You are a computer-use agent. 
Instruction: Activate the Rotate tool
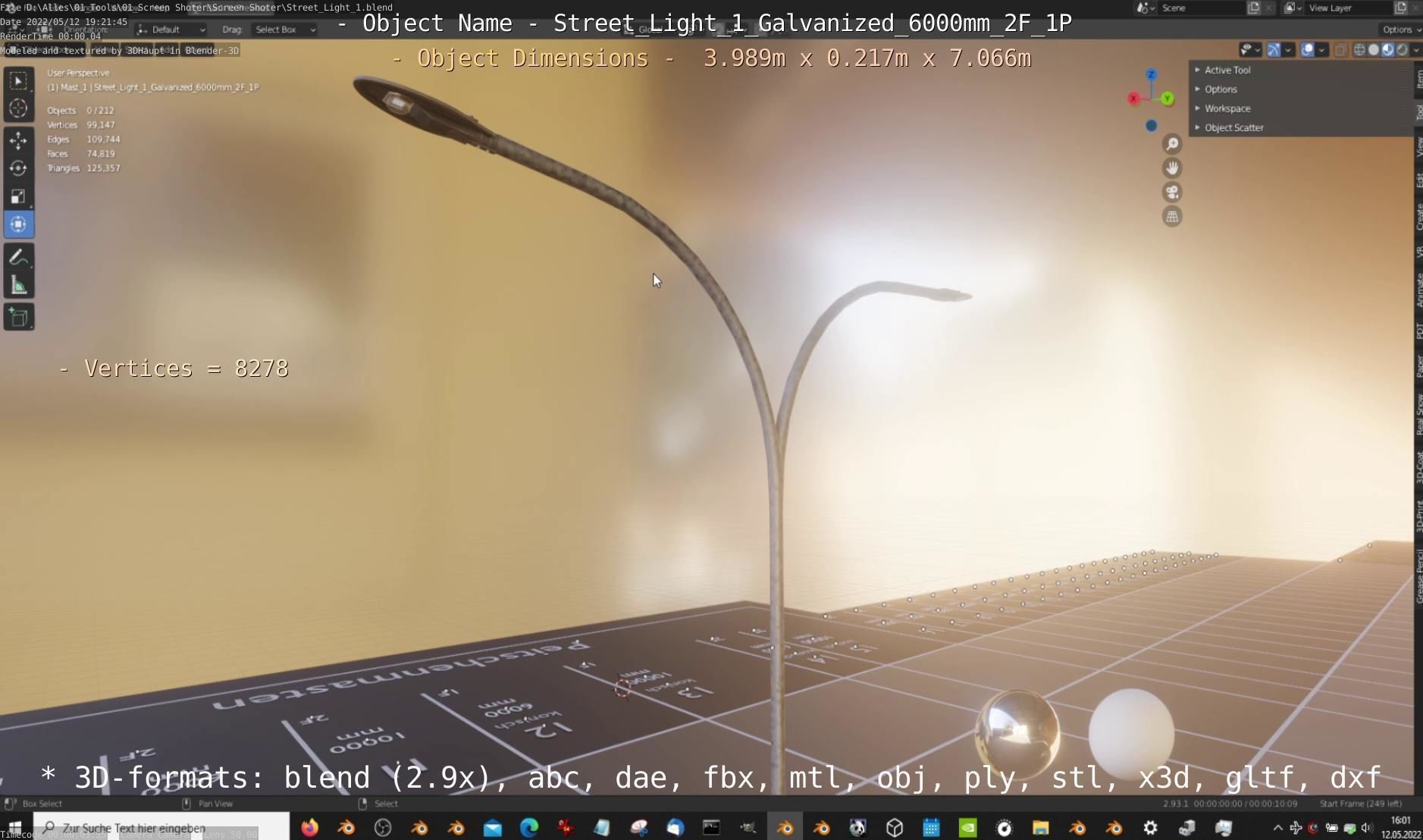tap(19, 168)
